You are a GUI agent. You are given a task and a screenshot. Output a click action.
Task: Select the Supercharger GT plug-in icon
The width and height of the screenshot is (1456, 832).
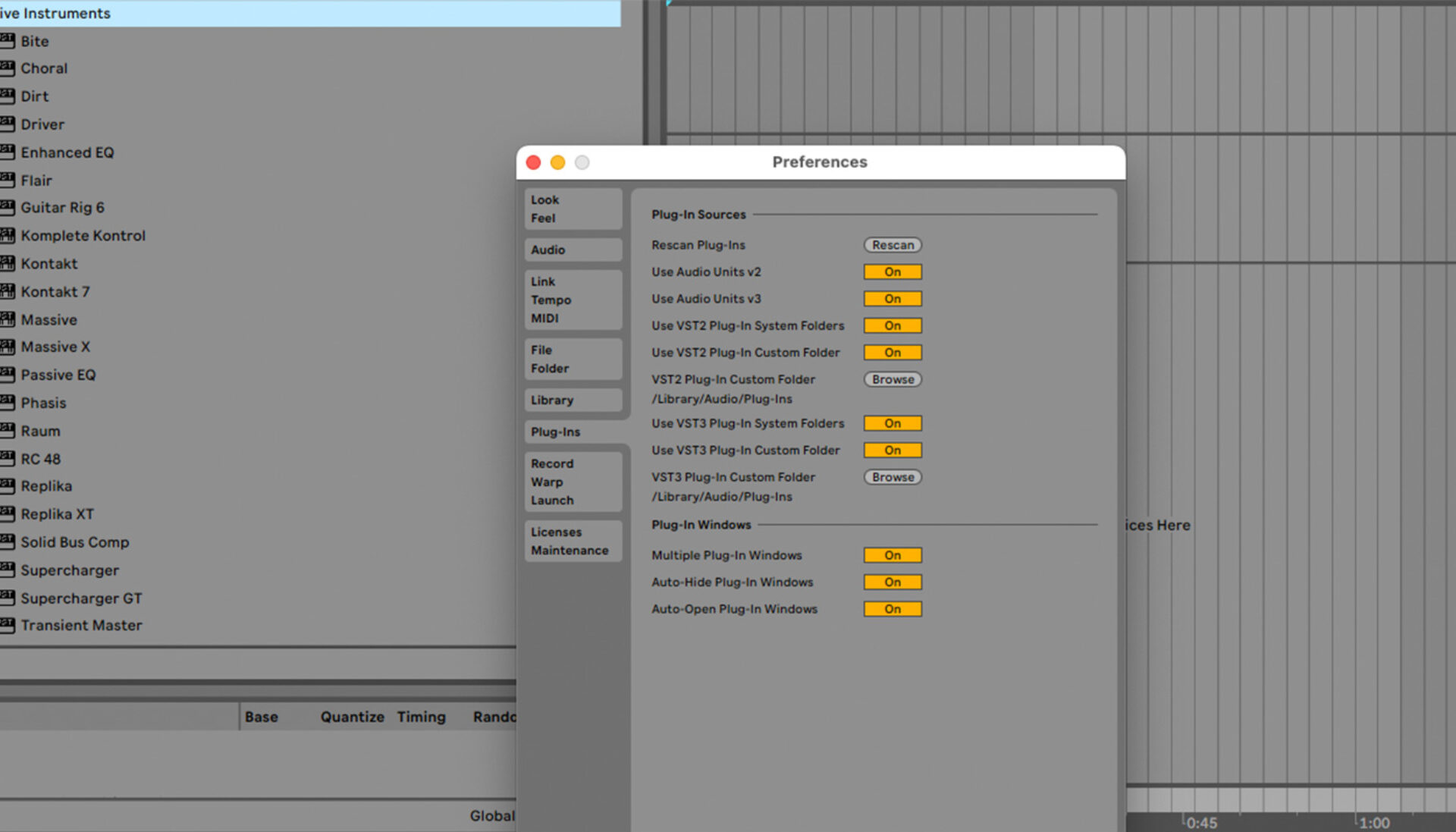[8, 598]
